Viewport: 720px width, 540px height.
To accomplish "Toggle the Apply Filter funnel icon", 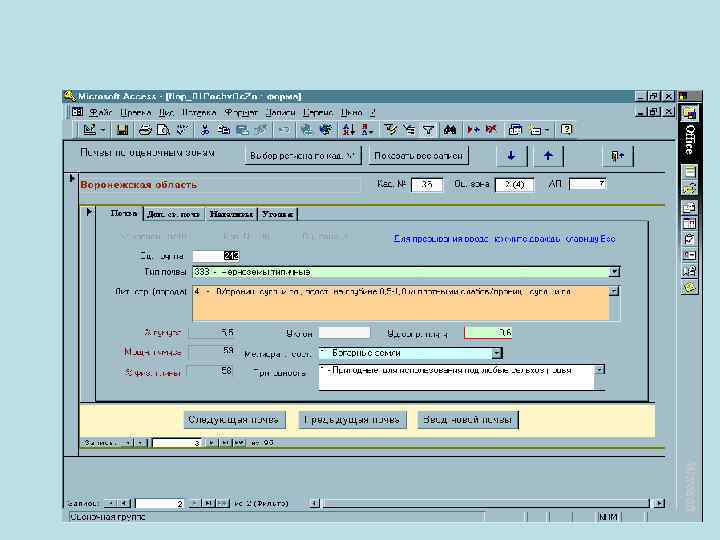I will coord(428,130).
